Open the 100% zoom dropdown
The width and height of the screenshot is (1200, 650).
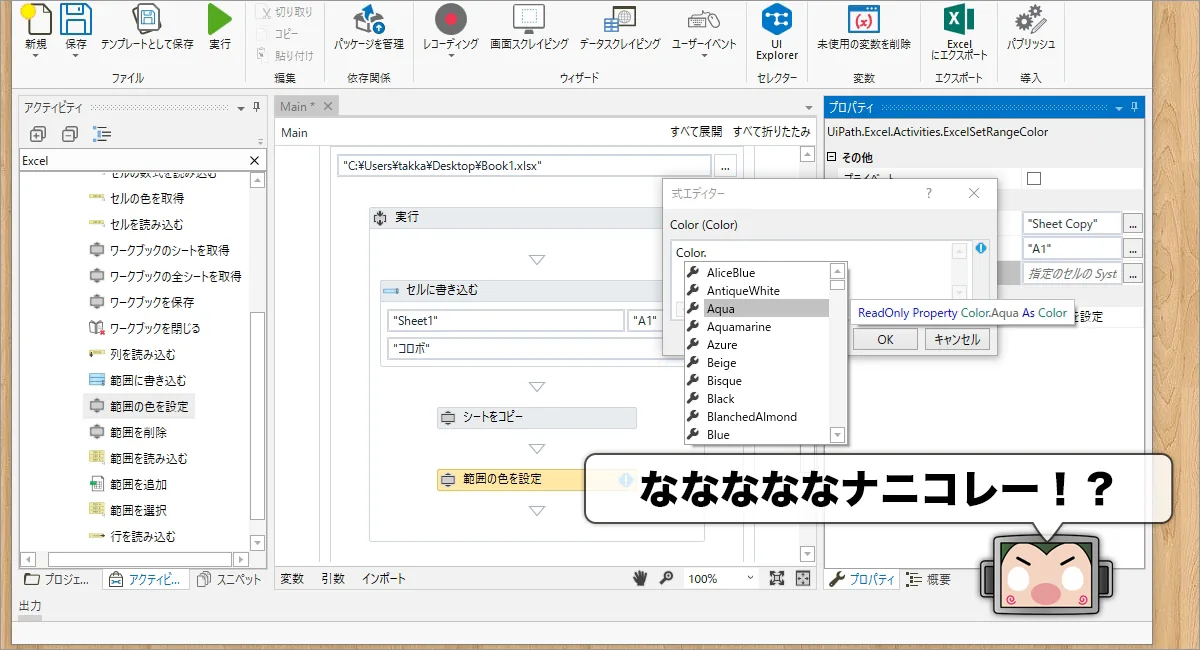750,578
